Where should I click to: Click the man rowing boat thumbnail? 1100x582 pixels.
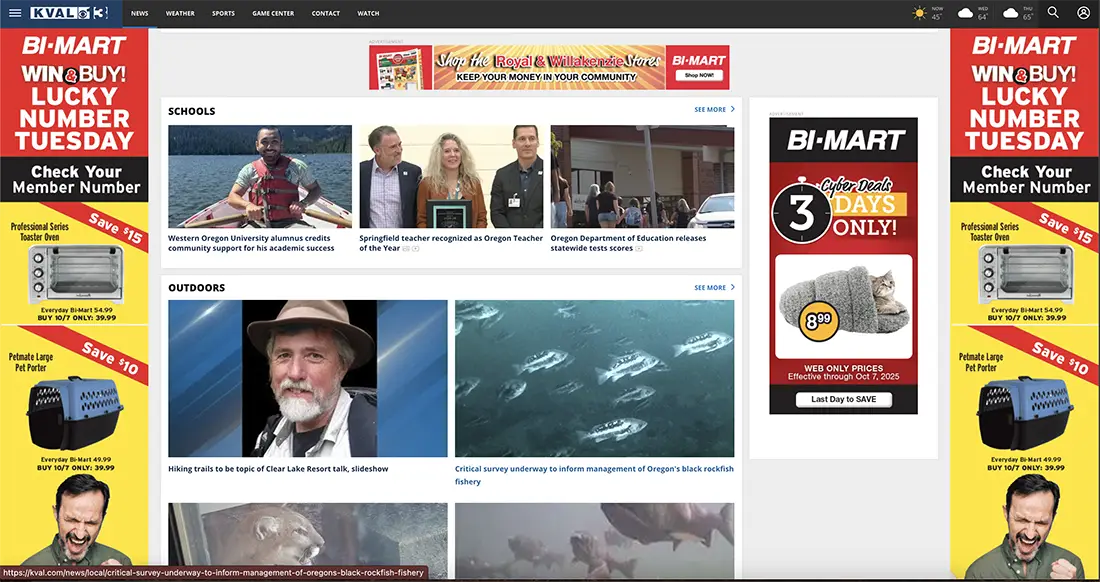pyautogui.click(x=260, y=177)
